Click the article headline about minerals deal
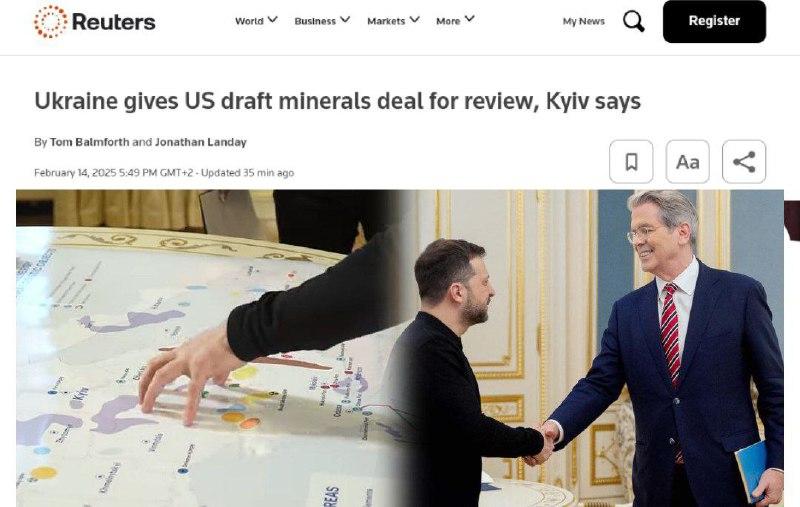The width and height of the screenshot is (800, 507). pyautogui.click(x=337, y=101)
